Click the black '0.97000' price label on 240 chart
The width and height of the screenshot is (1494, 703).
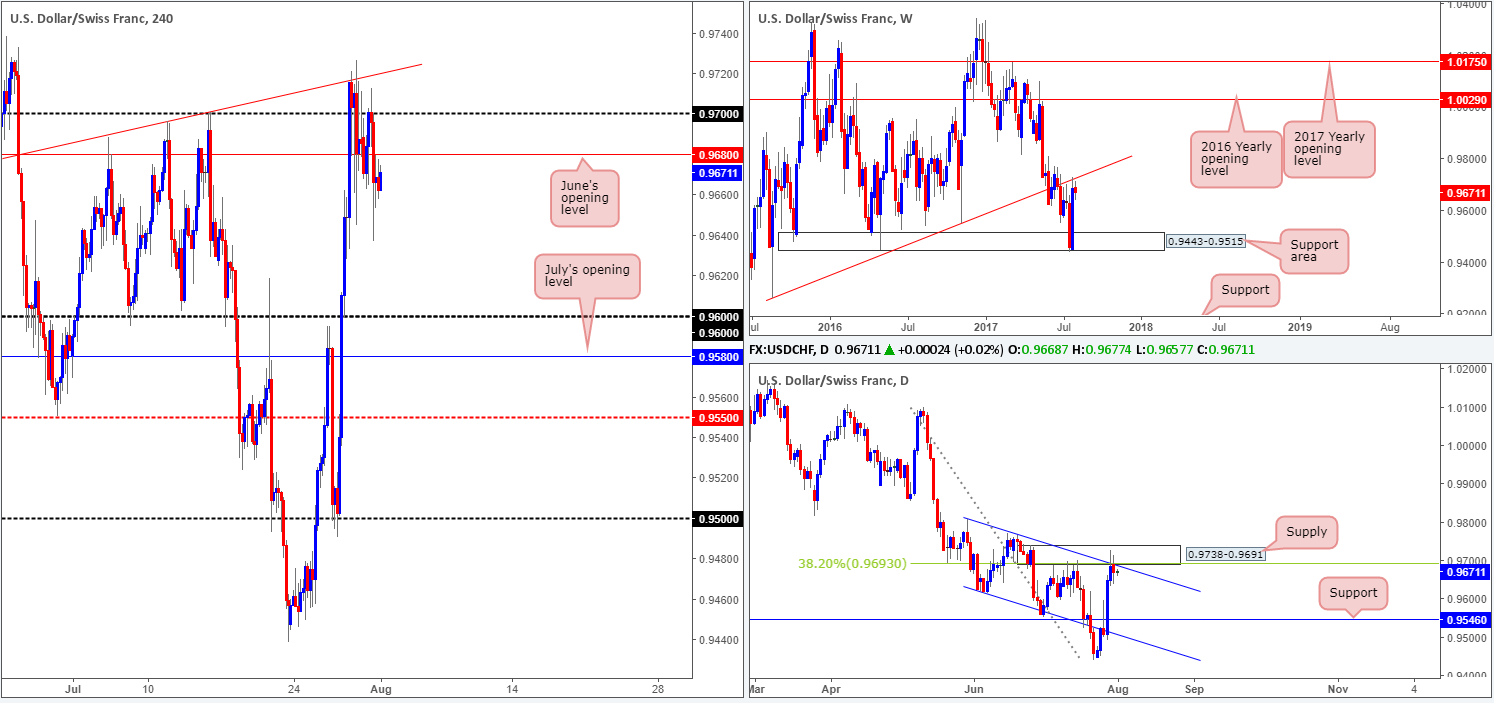[x=718, y=114]
